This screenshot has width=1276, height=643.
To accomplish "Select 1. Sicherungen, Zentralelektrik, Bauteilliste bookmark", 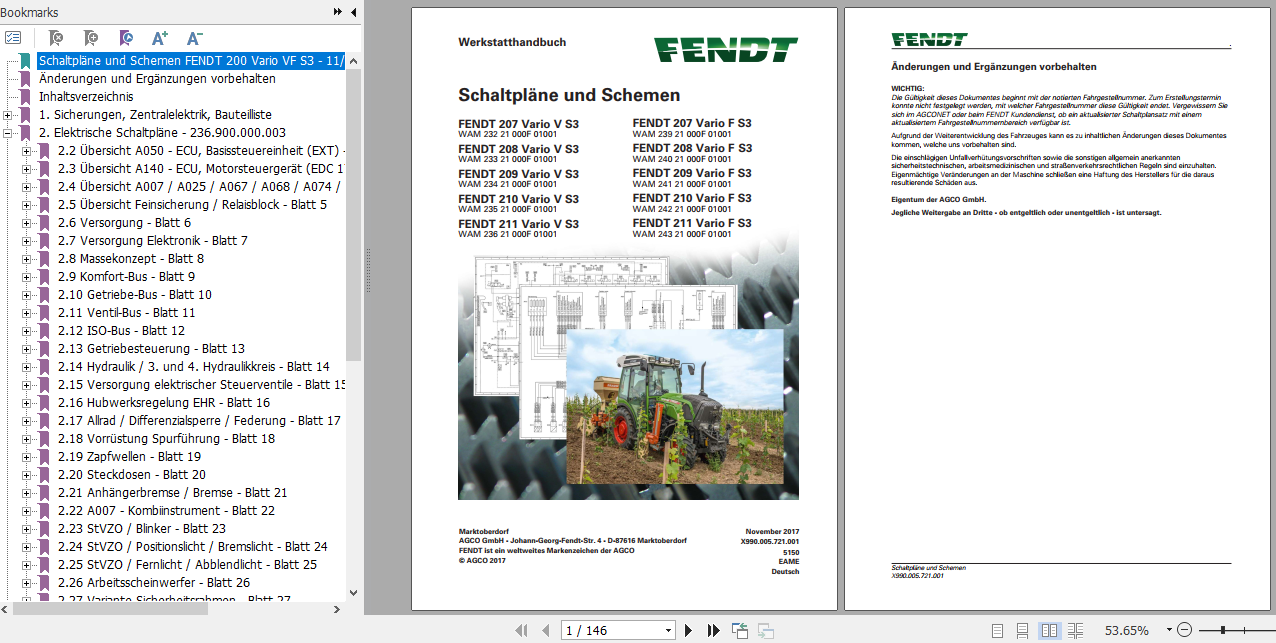I will [x=155, y=115].
